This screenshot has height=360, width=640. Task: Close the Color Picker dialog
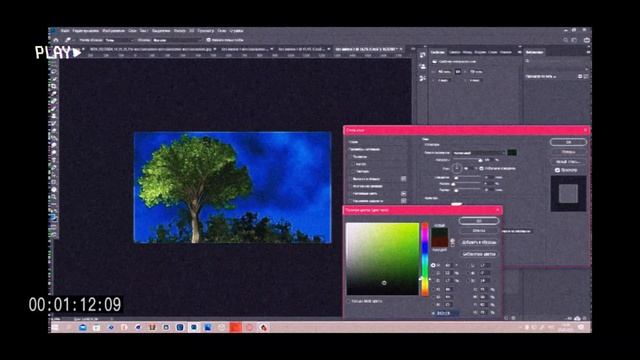point(498,210)
